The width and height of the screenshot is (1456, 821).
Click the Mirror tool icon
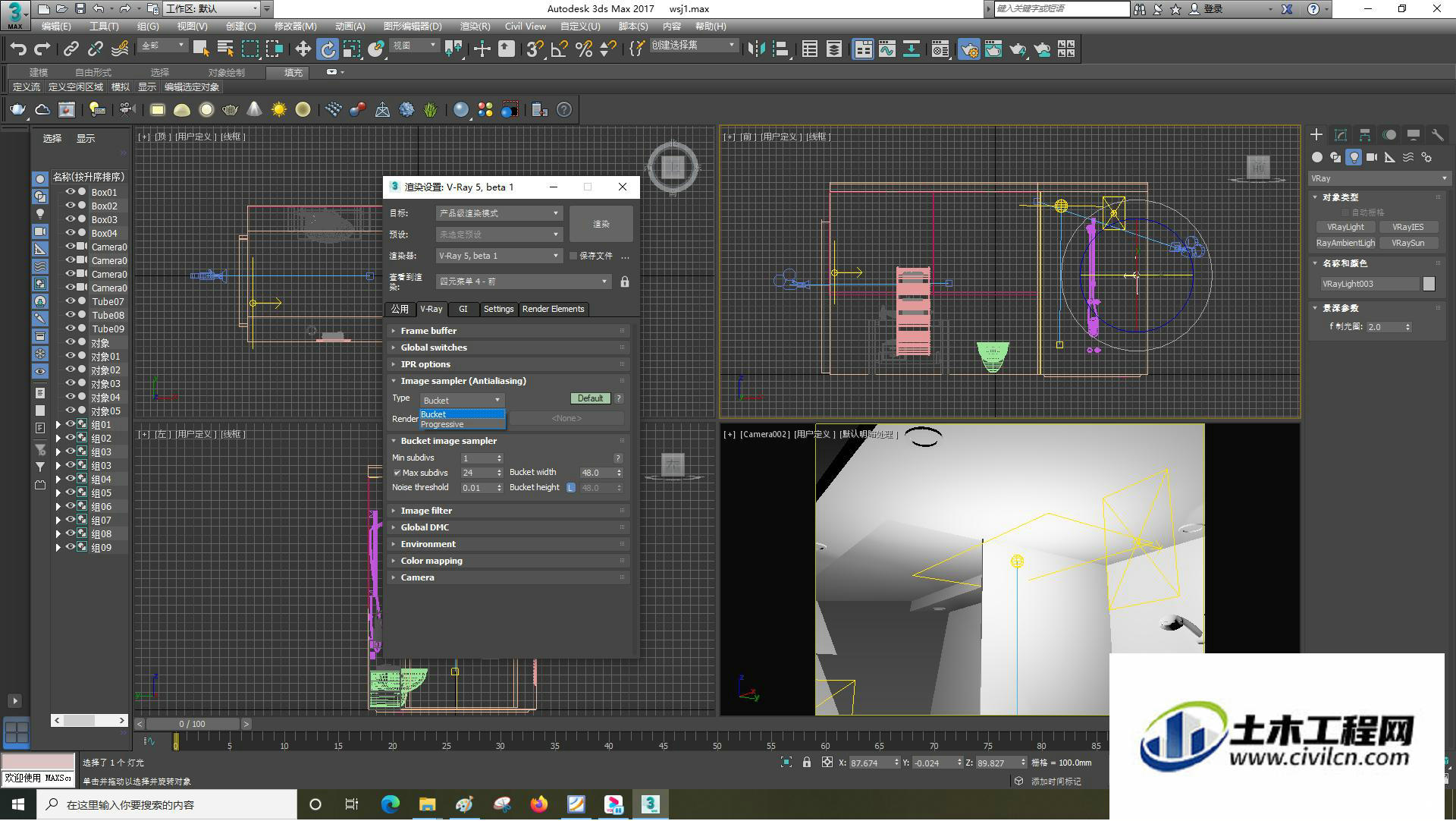click(x=756, y=49)
